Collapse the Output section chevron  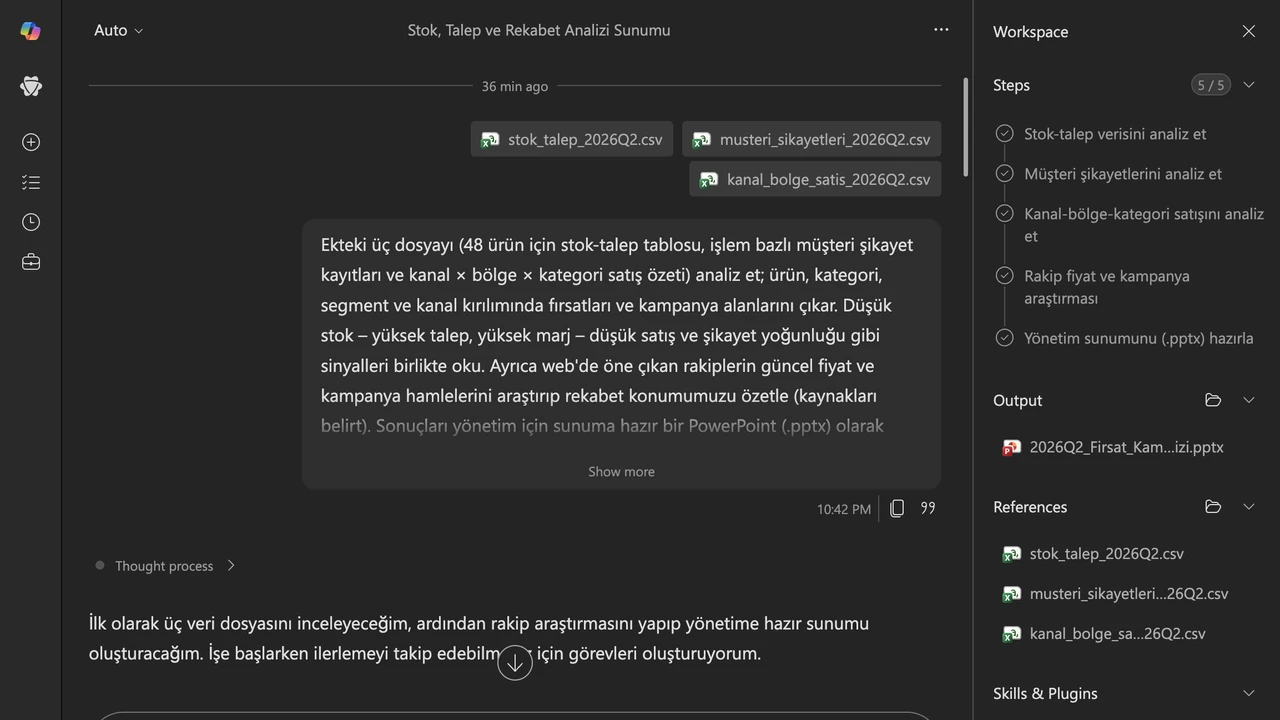click(x=1249, y=400)
